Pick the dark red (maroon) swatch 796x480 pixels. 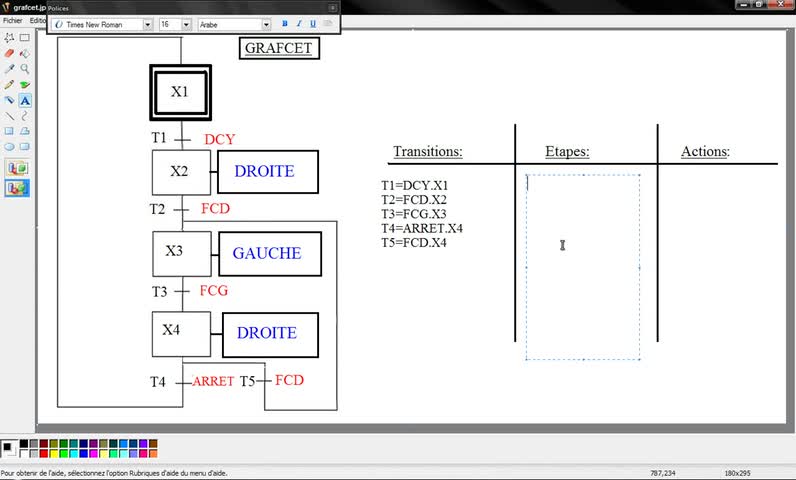(44, 444)
